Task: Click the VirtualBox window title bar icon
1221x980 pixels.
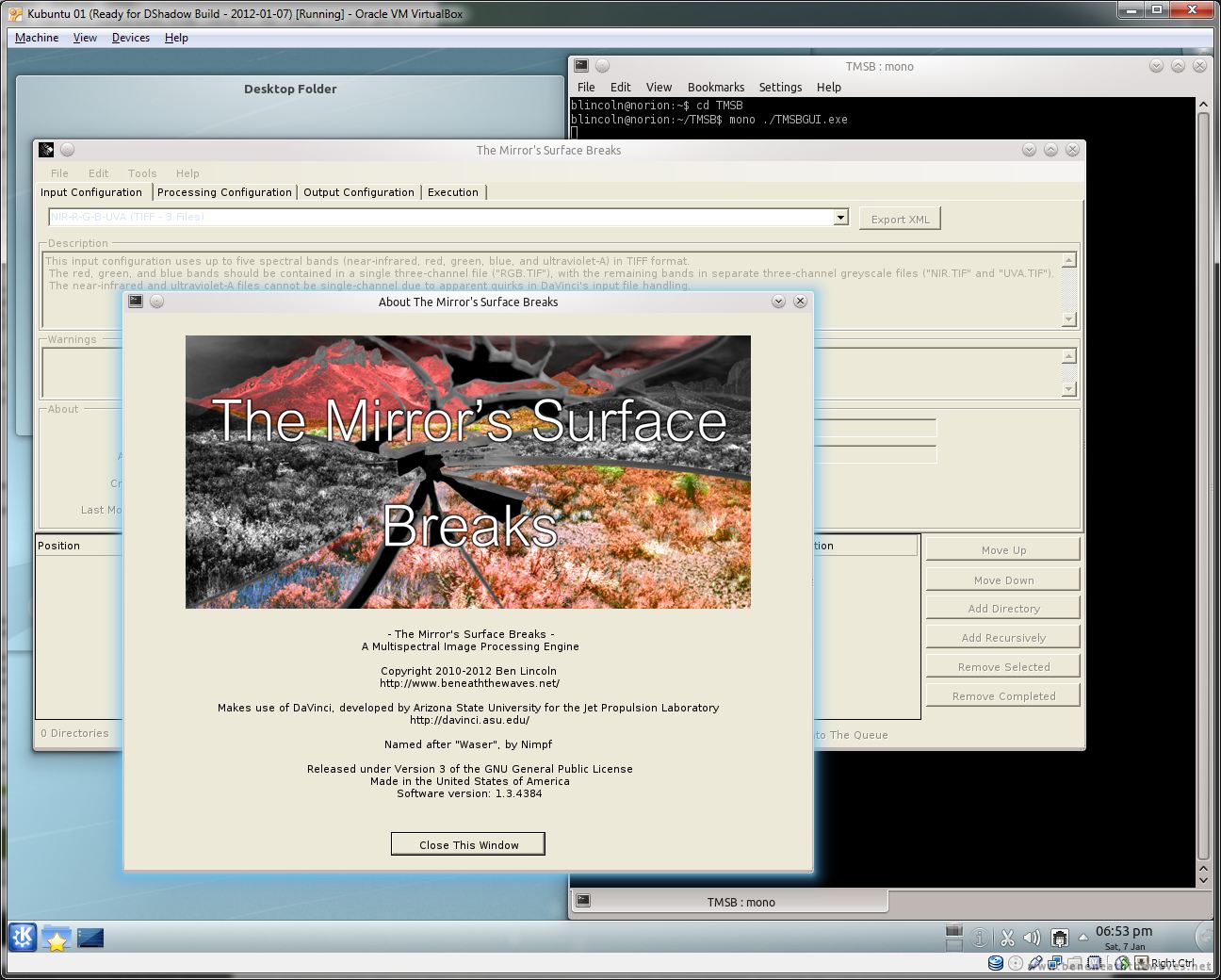Action: (x=15, y=13)
